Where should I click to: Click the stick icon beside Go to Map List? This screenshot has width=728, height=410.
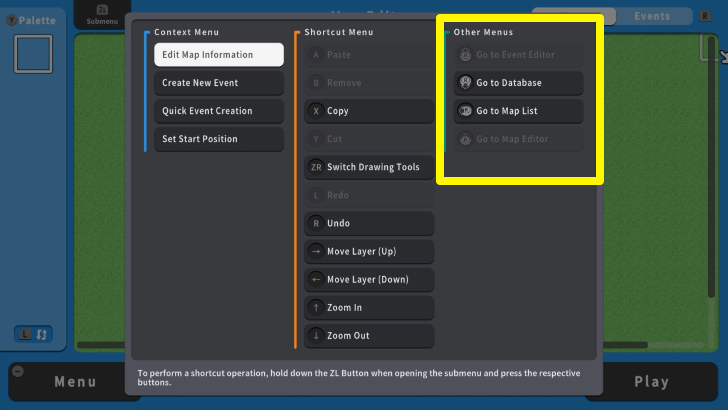465,111
